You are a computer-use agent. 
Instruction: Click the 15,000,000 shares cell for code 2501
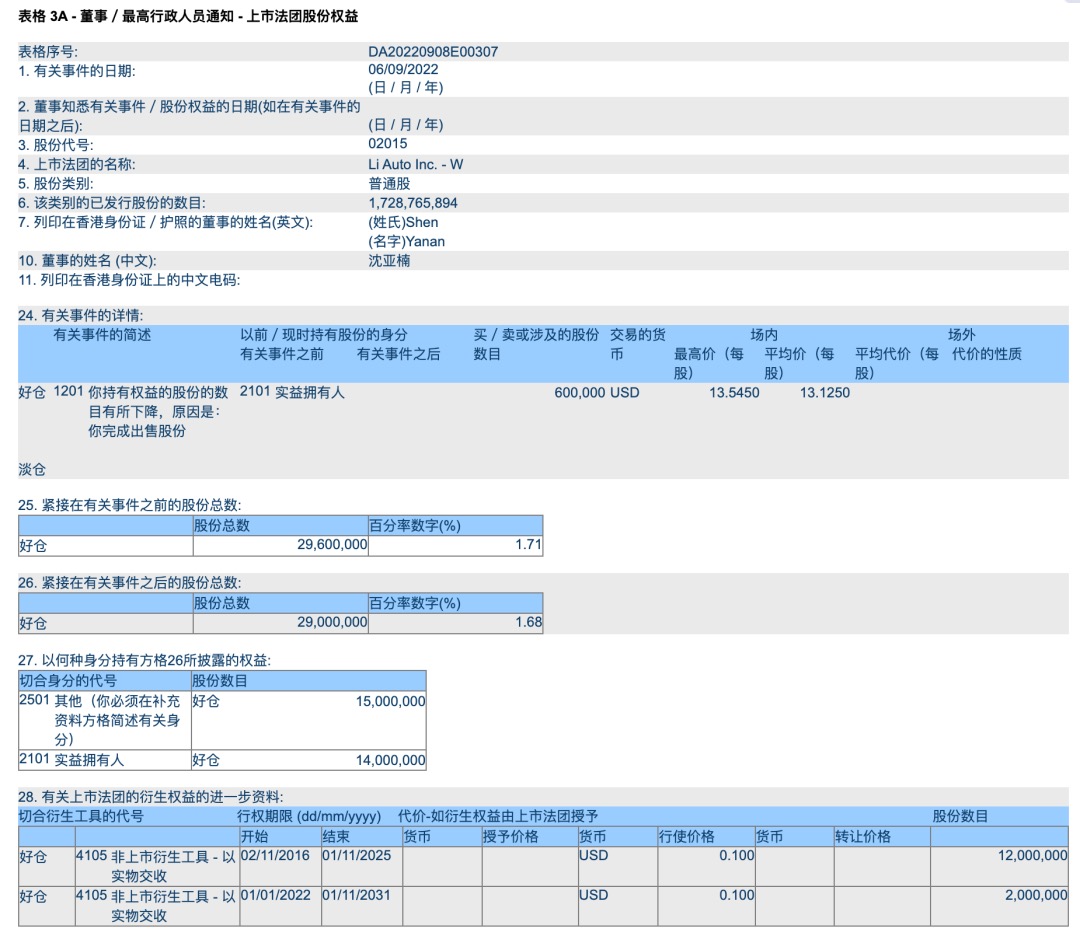coord(390,702)
